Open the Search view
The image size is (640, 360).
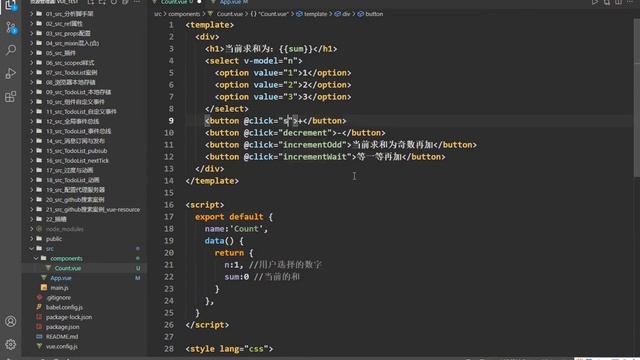11,50
